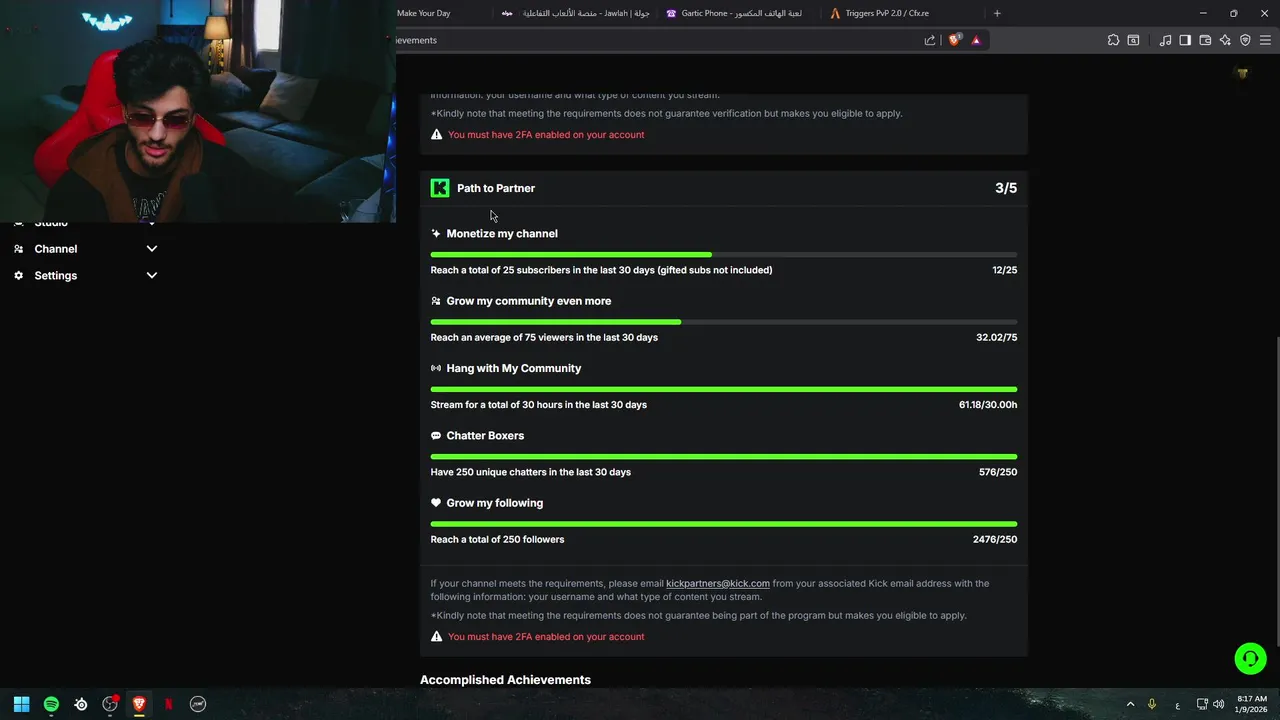
Task: Open a new browser tab
Action: coord(997,13)
